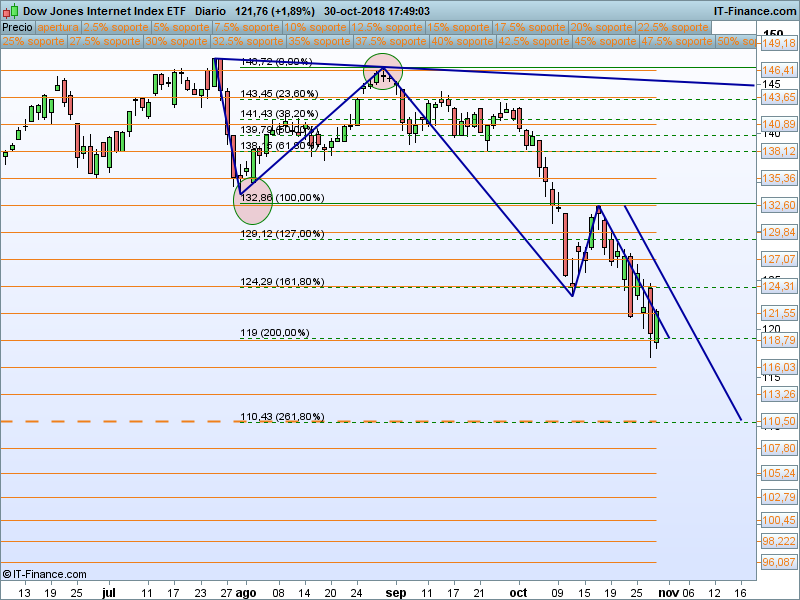Open the 37.5% soporte indicator label

coord(390,41)
